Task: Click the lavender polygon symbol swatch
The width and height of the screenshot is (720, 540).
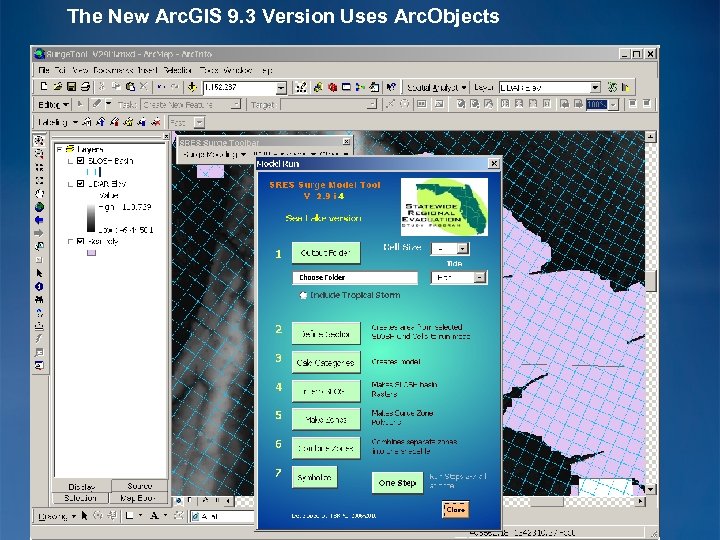Action: pyautogui.click(x=91, y=253)
